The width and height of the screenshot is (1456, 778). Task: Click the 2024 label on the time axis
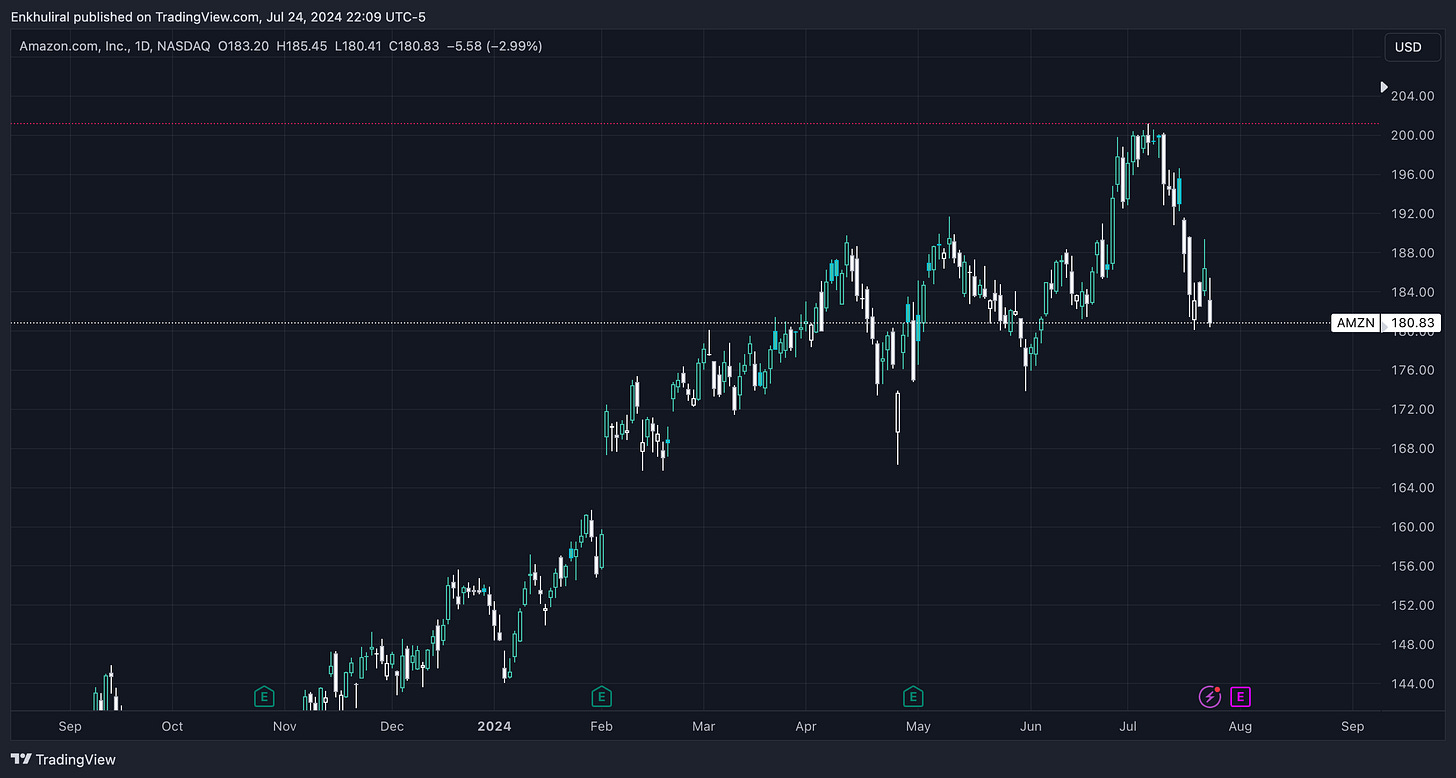click(x=494, y=726)
